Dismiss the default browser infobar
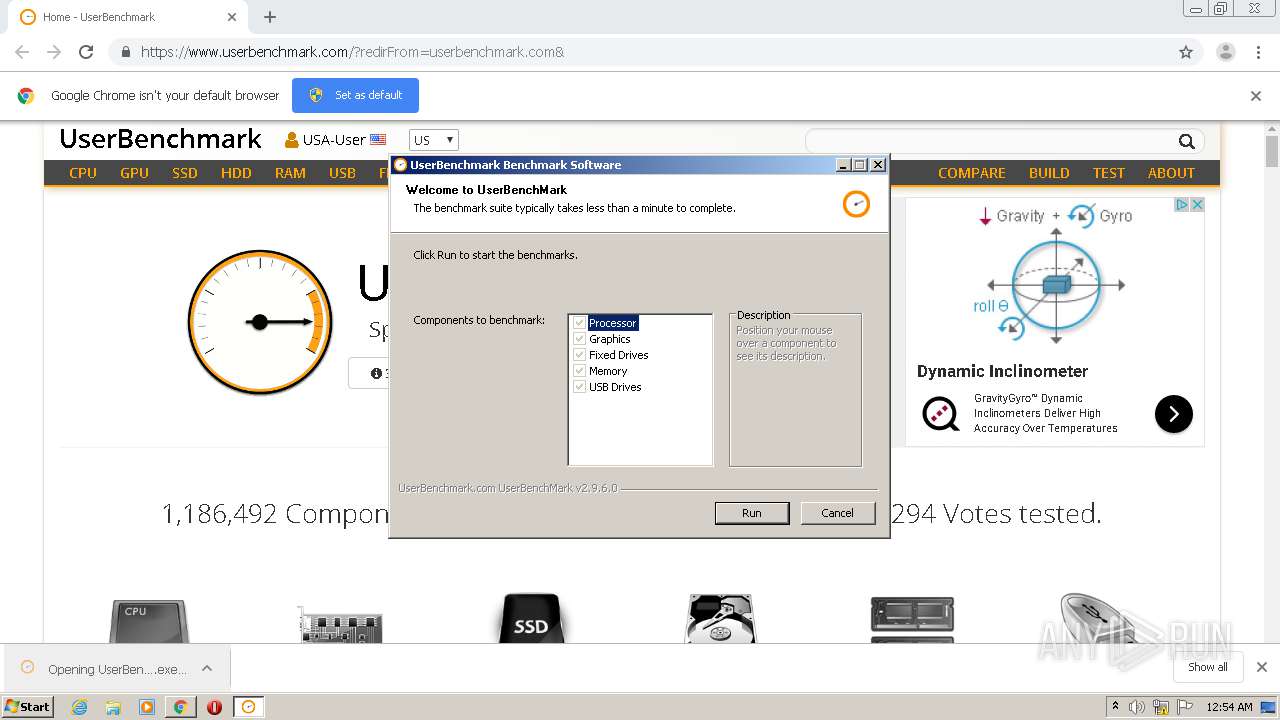 tap(1256, 96)
